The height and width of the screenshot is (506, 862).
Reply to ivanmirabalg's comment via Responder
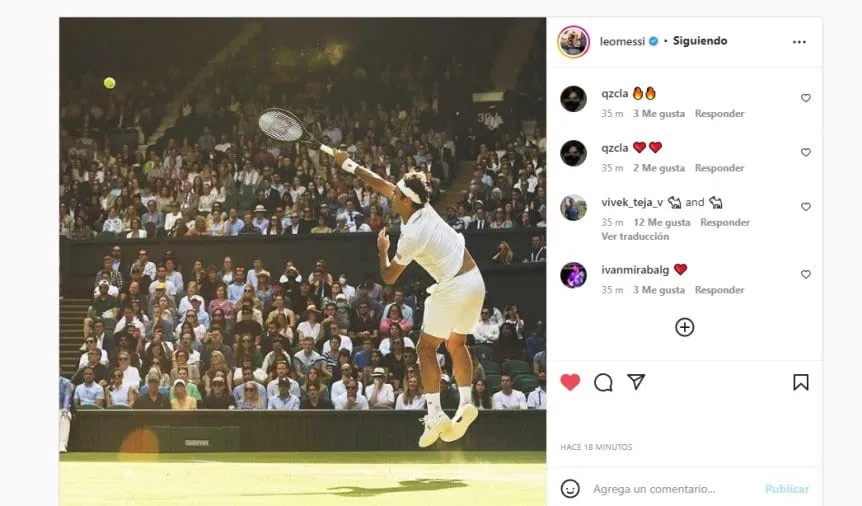(x=720, y=290)
